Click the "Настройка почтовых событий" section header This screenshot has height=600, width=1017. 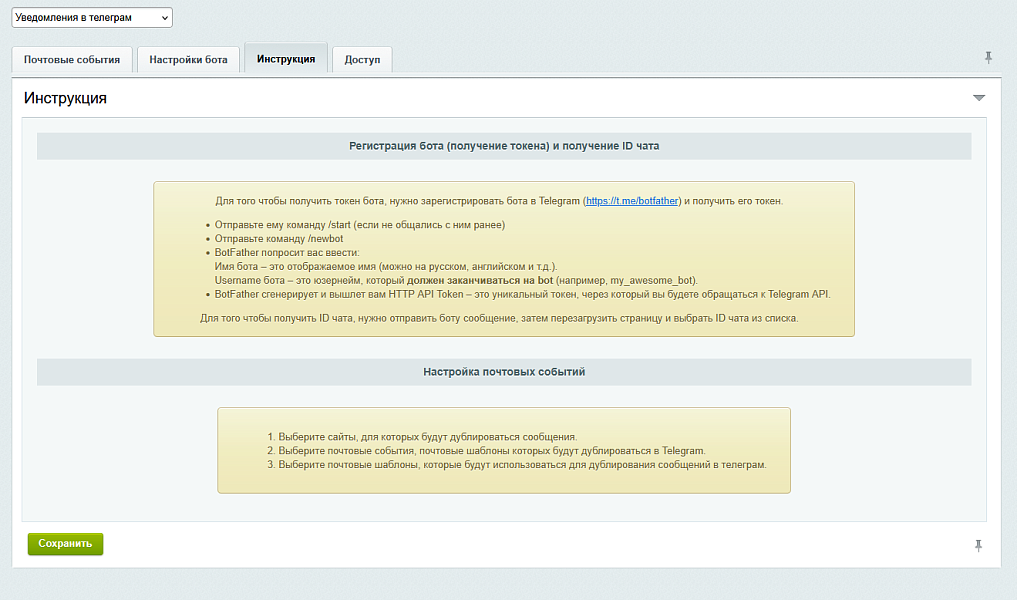[504, 371]
